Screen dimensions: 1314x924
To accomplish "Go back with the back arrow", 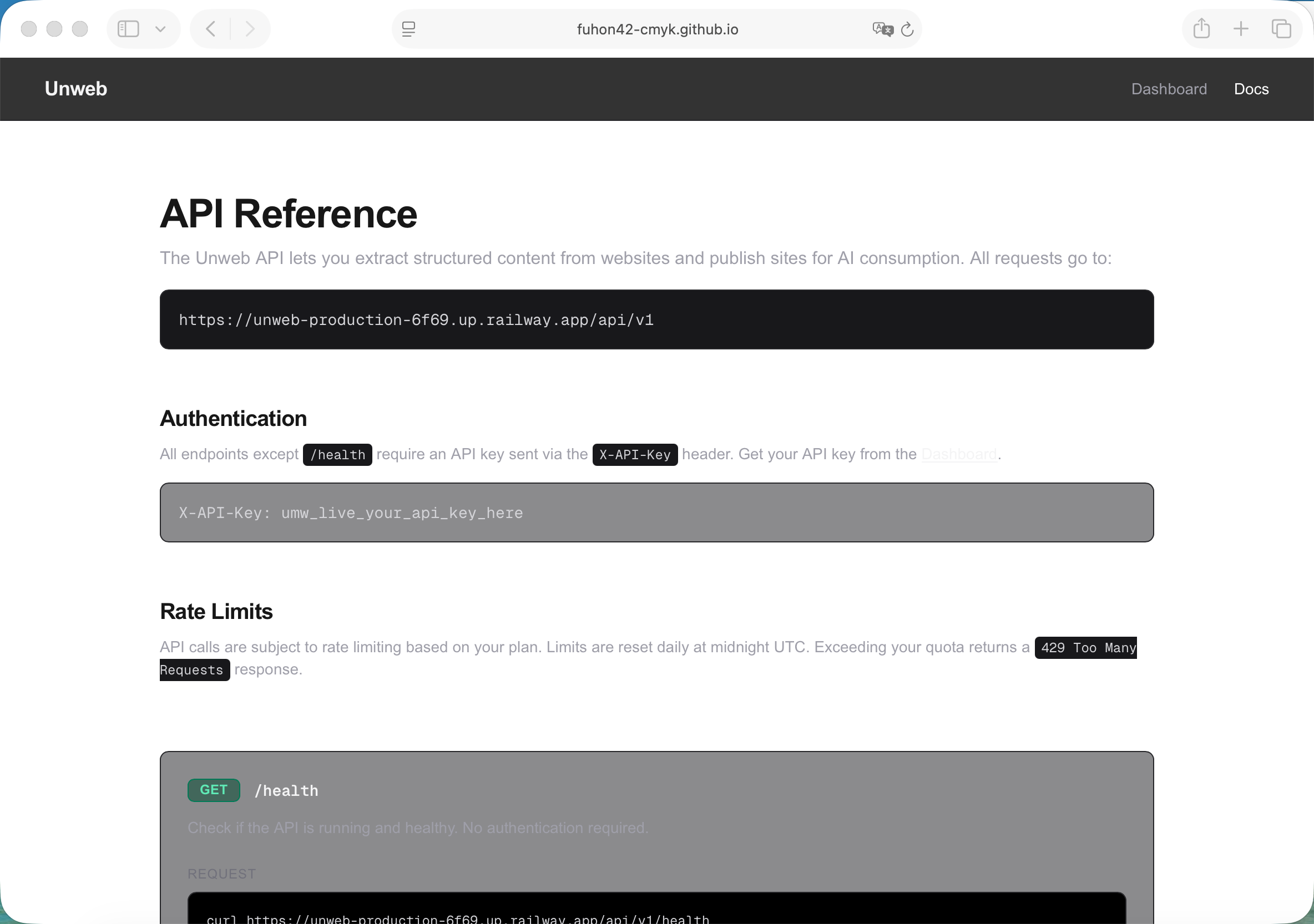I will coord(210,29).
